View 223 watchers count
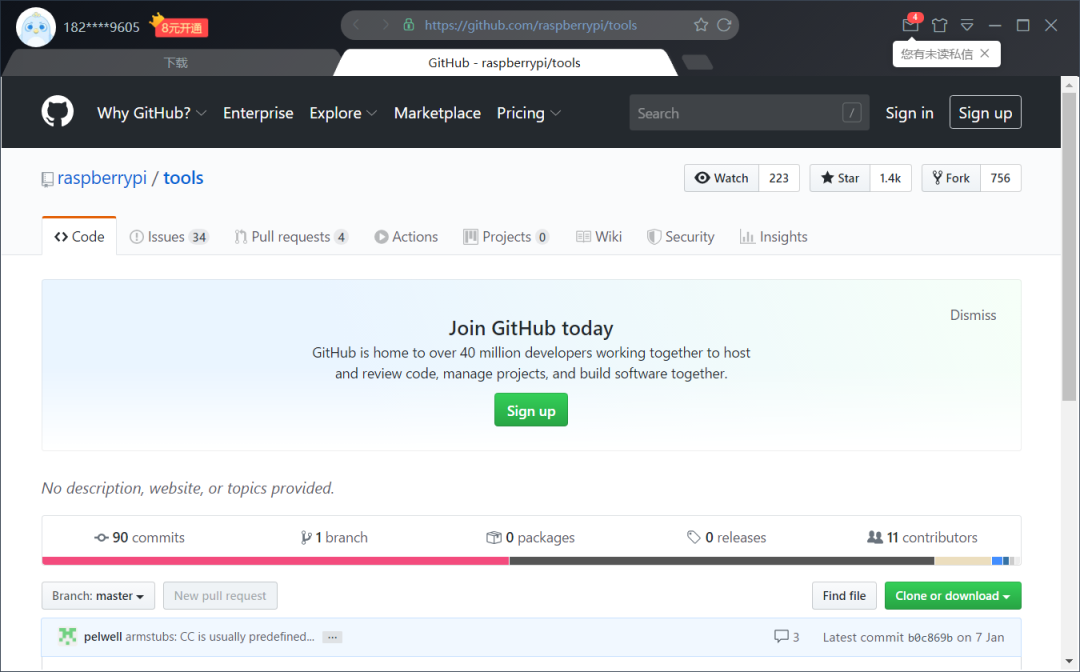Image resolution: width=1080 pixels, height=672 pixels. (779, 178)
